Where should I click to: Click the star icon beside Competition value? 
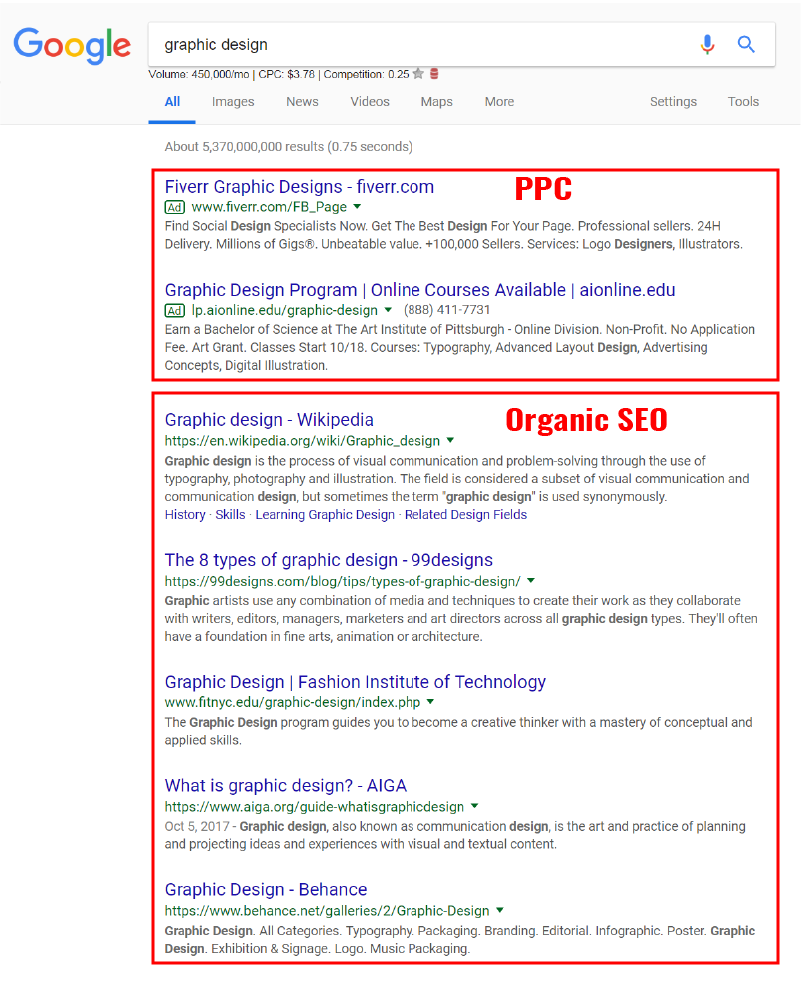(x=418, y=74)
